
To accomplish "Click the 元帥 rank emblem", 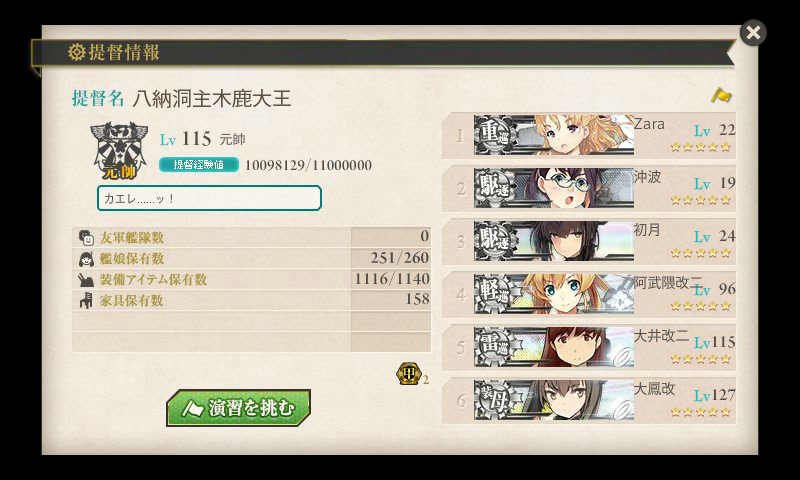I will coord(119,150).
